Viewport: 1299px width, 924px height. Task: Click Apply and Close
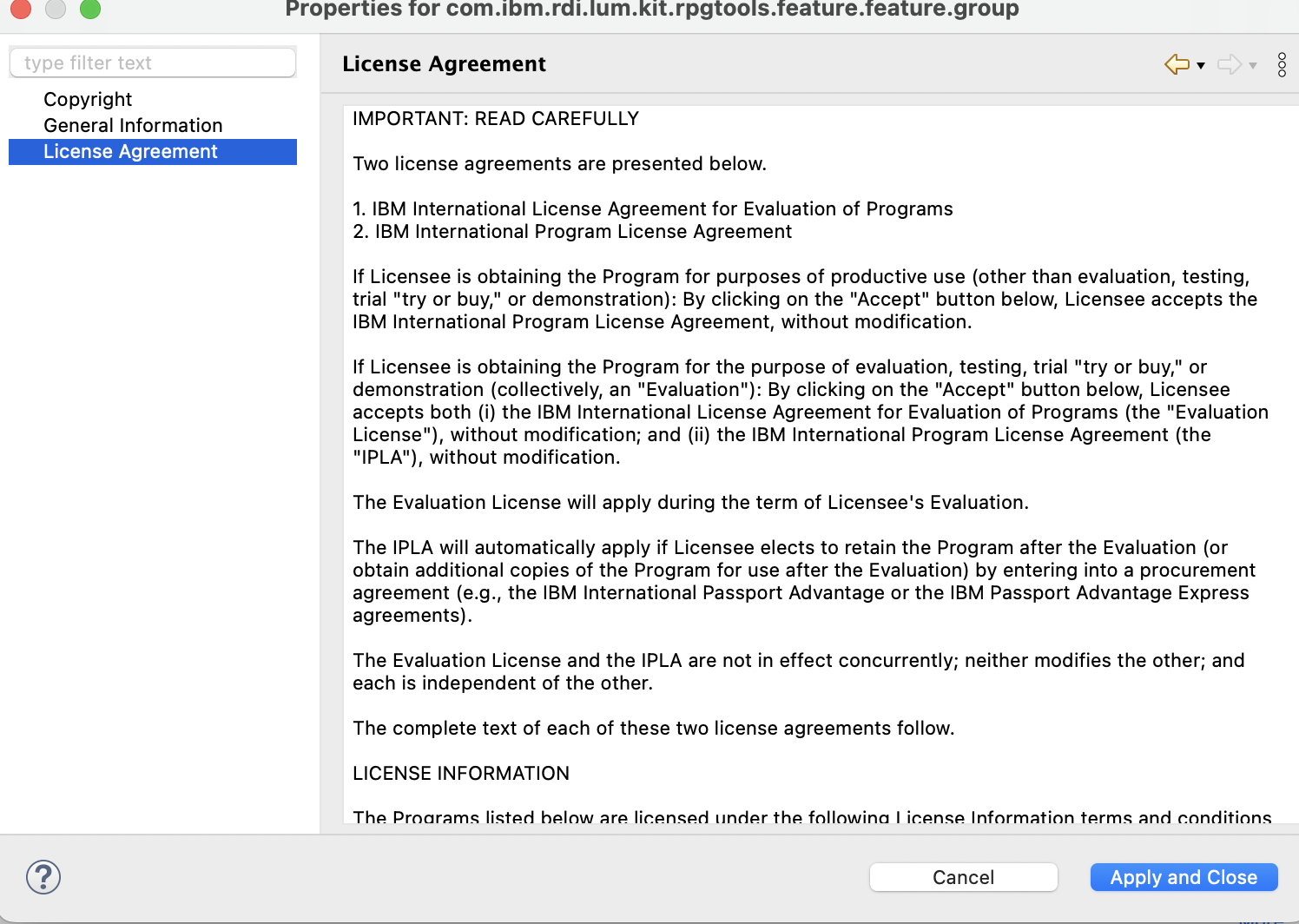tap(1184, 877)
